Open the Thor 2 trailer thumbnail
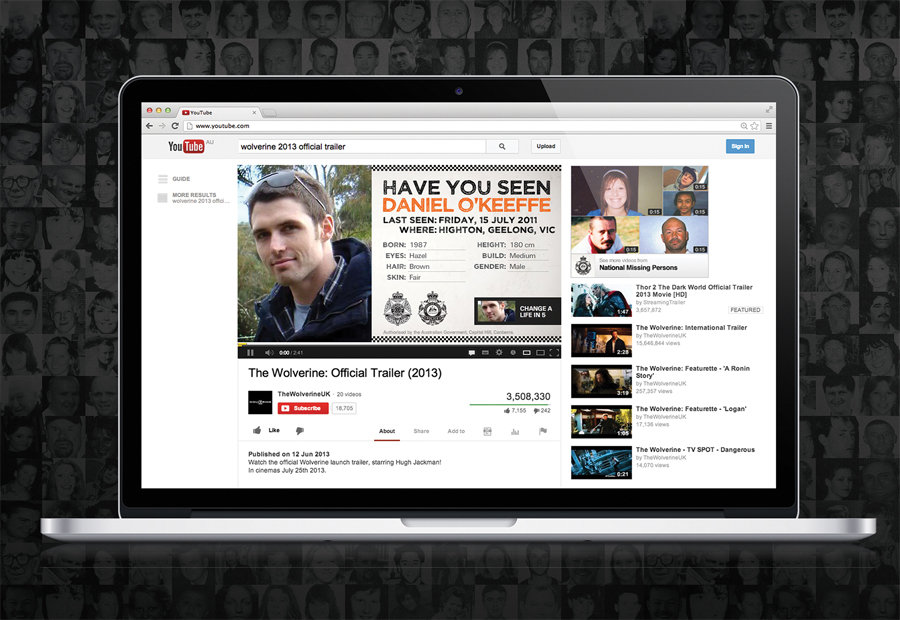Image resolution: width=900 pixels, height=620 pixels. (601, 300)
